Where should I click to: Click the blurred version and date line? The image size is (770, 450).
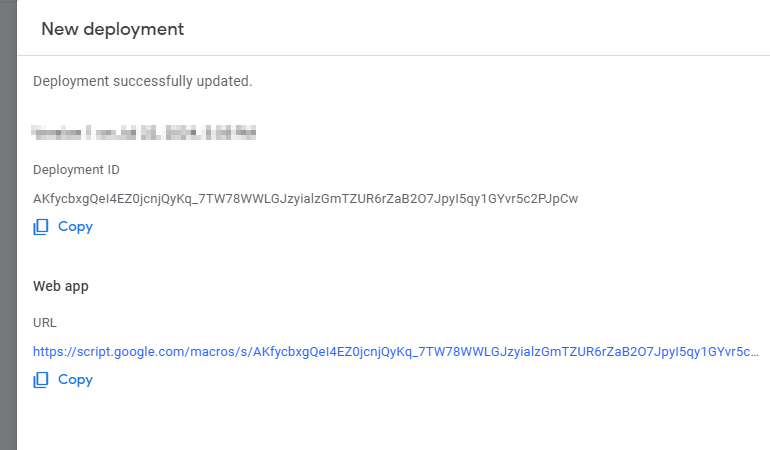click(144, 133)
